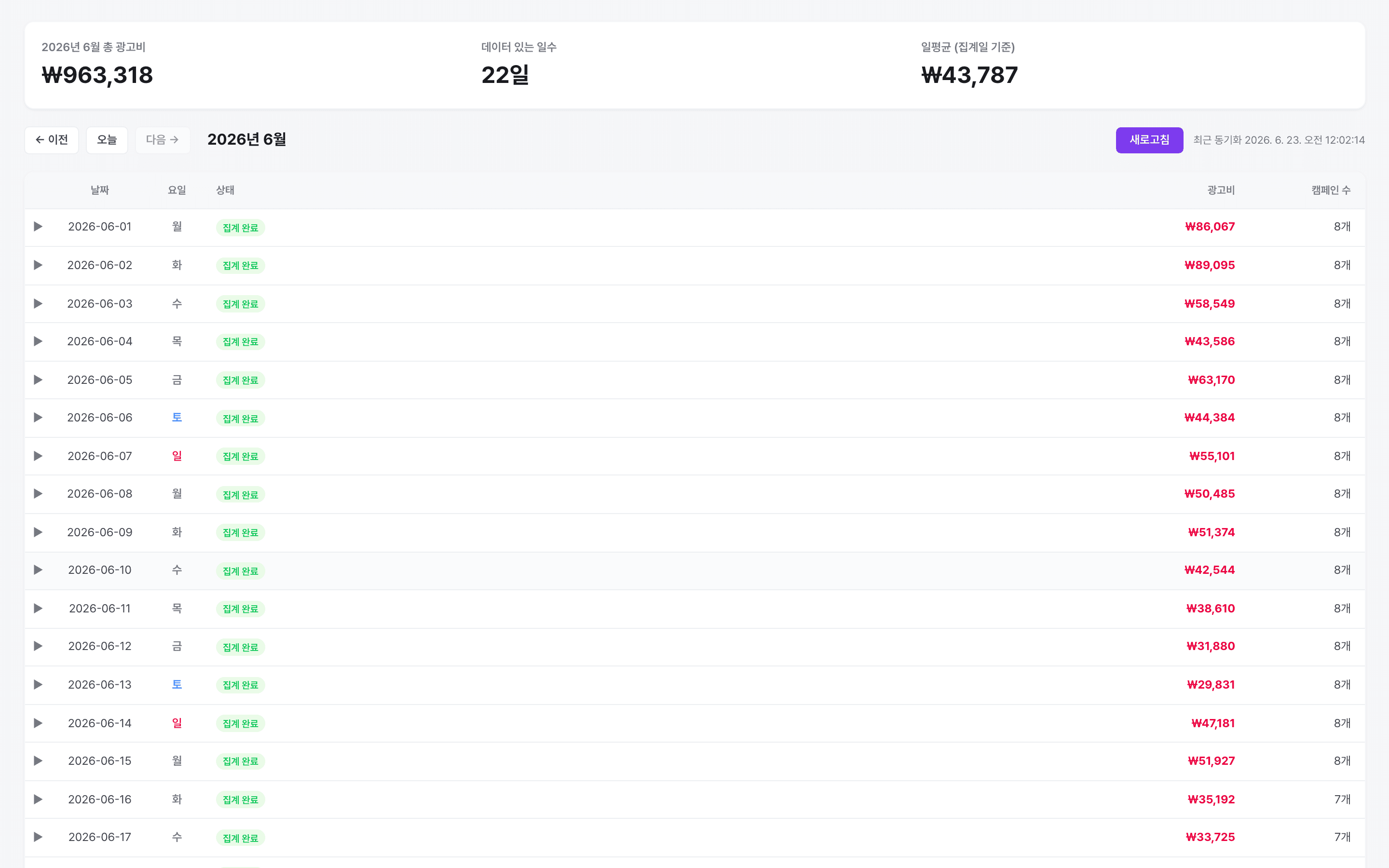Click the 상태 column header
Viewport: 1389px width, 868px height.
tap(225, 190)
